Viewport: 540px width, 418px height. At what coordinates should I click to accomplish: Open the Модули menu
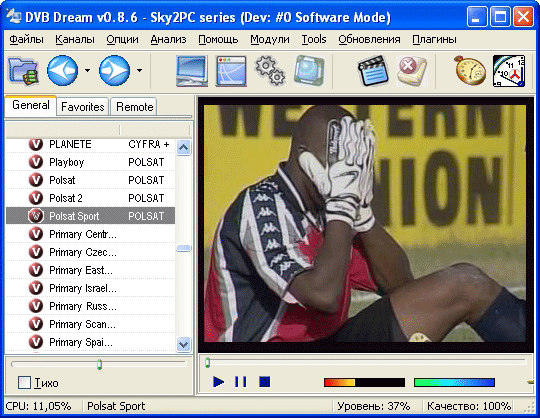pyautogui.click(x=270, y=40)
